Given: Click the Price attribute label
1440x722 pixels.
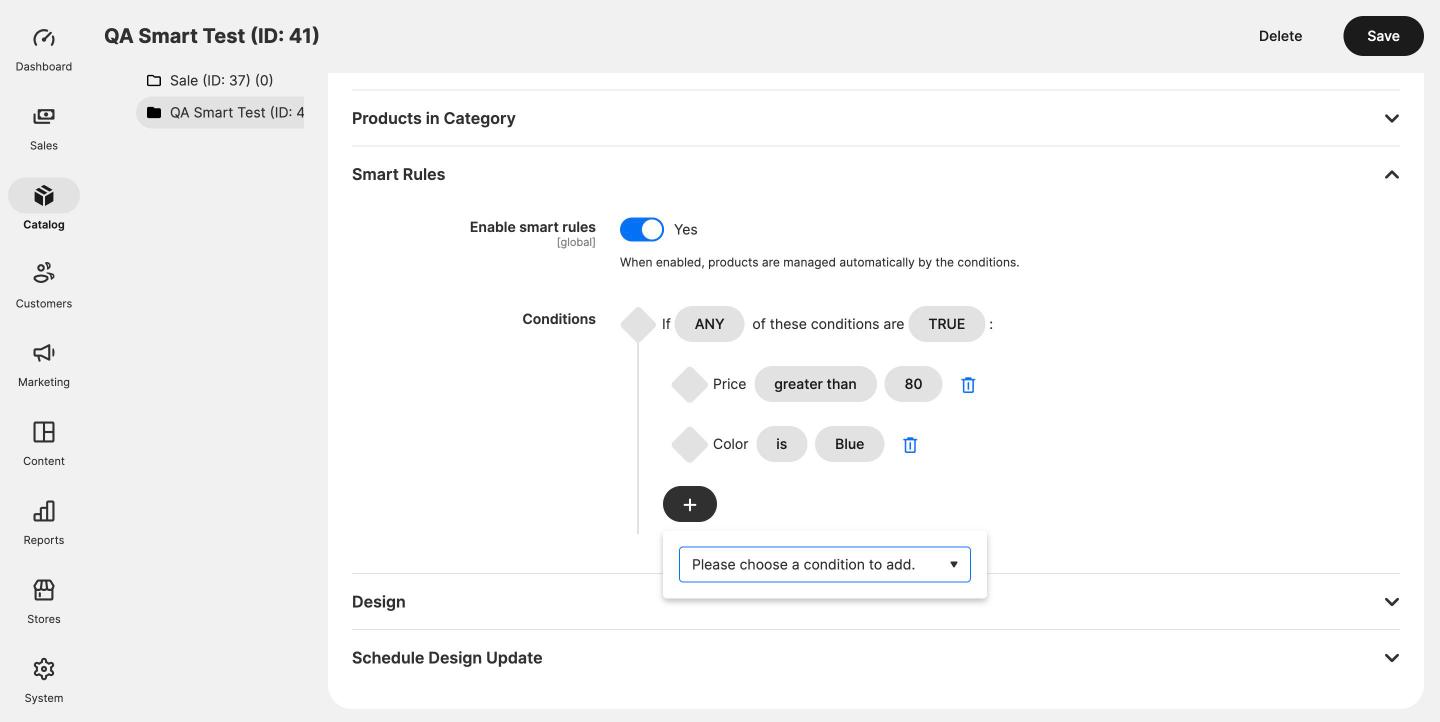Looking at the screenshot, I should tap(730, 384).
